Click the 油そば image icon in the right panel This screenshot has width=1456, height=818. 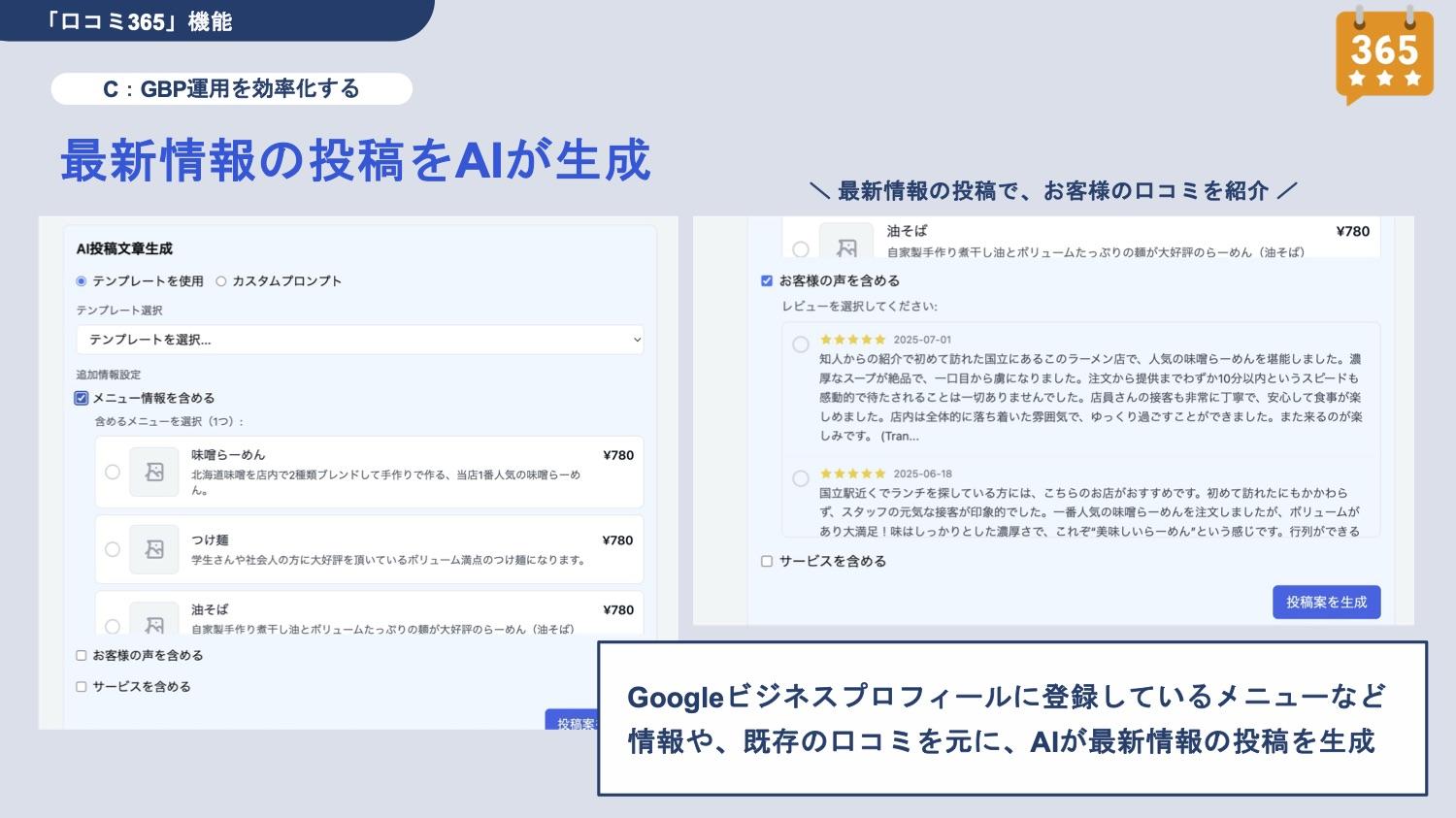pos(845,244)
